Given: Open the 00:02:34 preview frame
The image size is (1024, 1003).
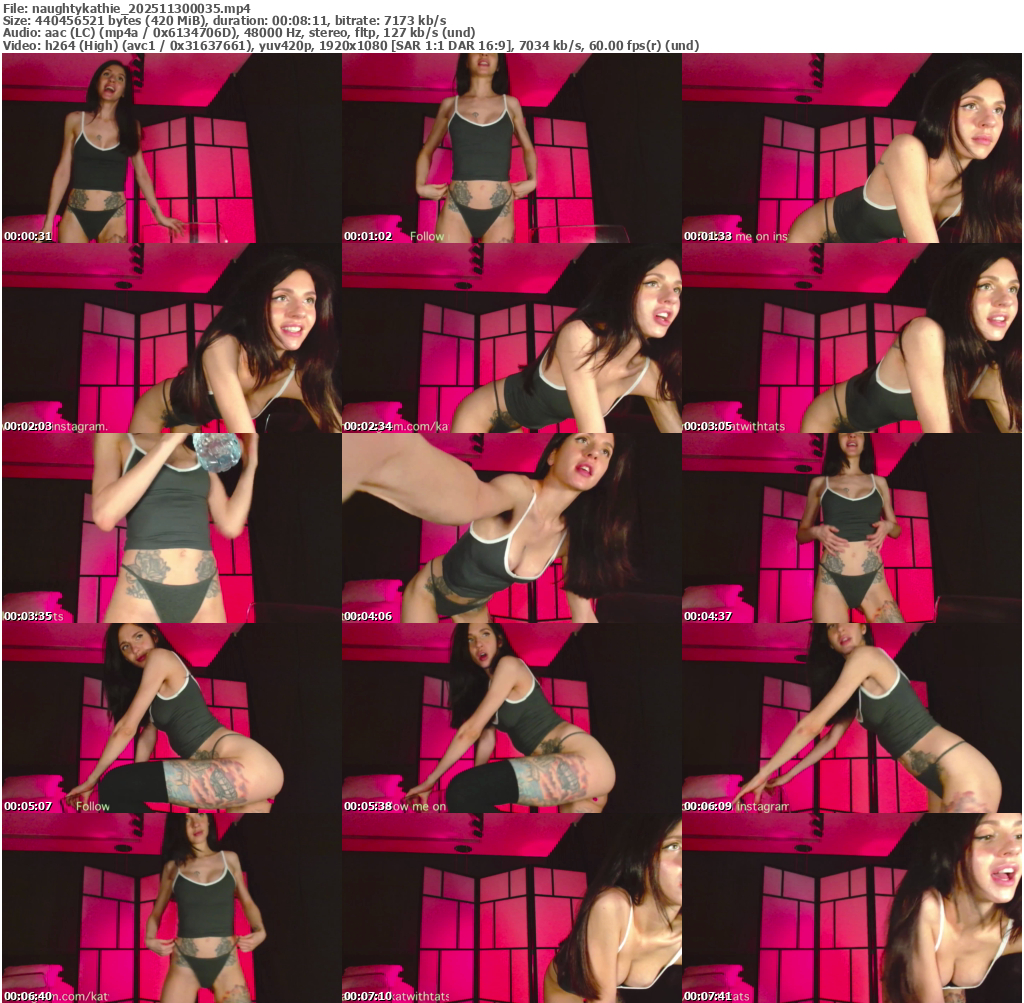Looking at the screenshot, I should click(511, 338).
